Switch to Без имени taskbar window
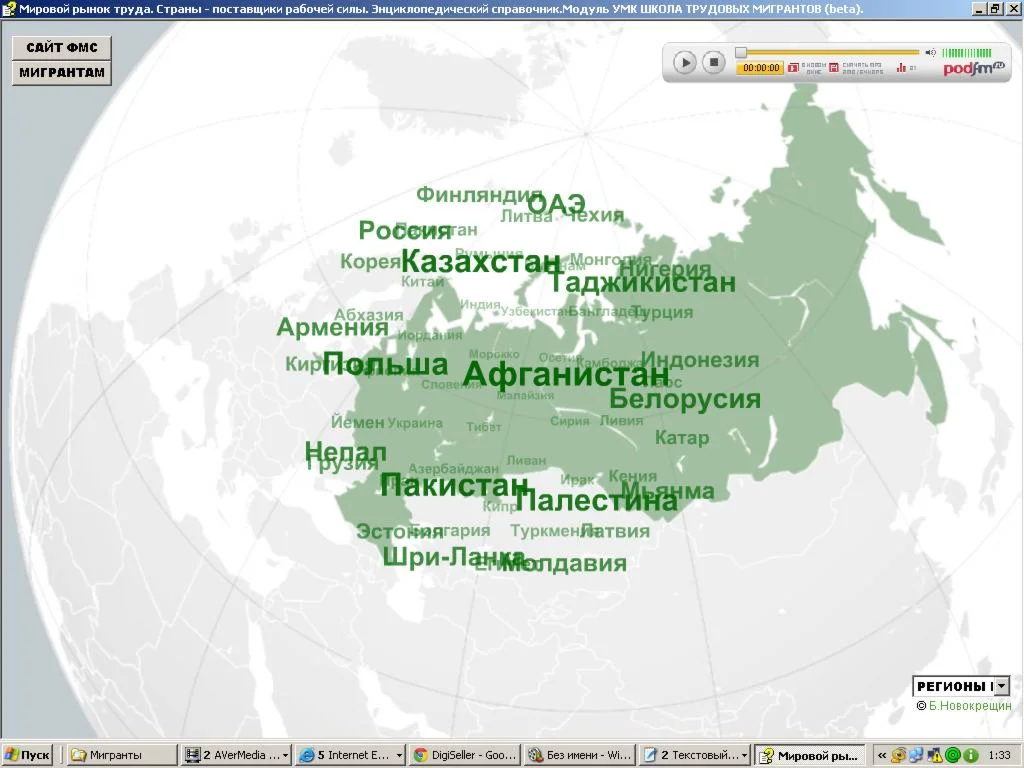This screenshot has width=1024, height=768. pos(580,755)
